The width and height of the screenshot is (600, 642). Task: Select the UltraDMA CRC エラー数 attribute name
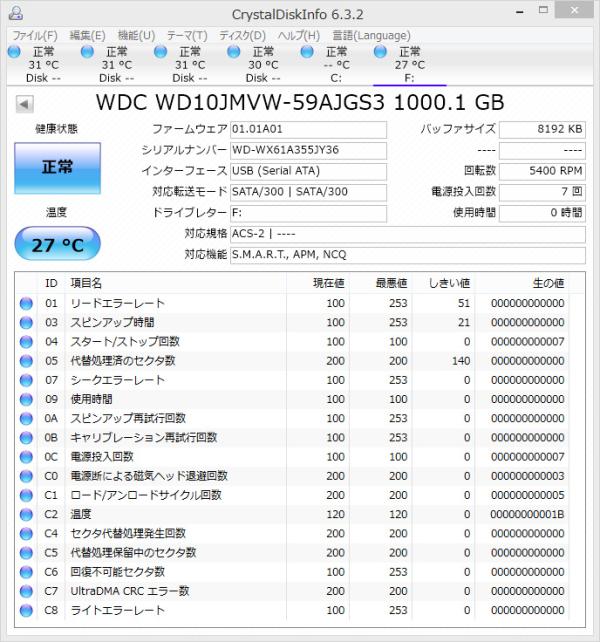pyautogui.click(x=130, y=591)
